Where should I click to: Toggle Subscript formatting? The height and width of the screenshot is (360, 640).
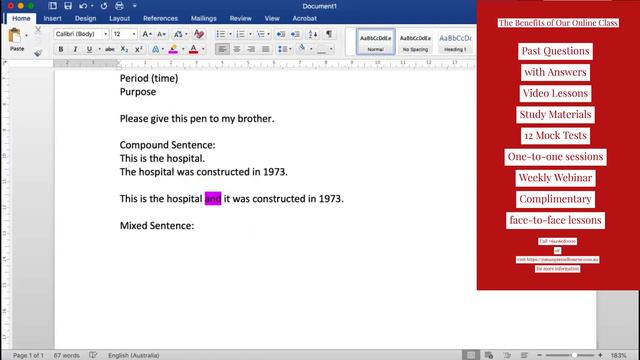[x=124, y=49]
